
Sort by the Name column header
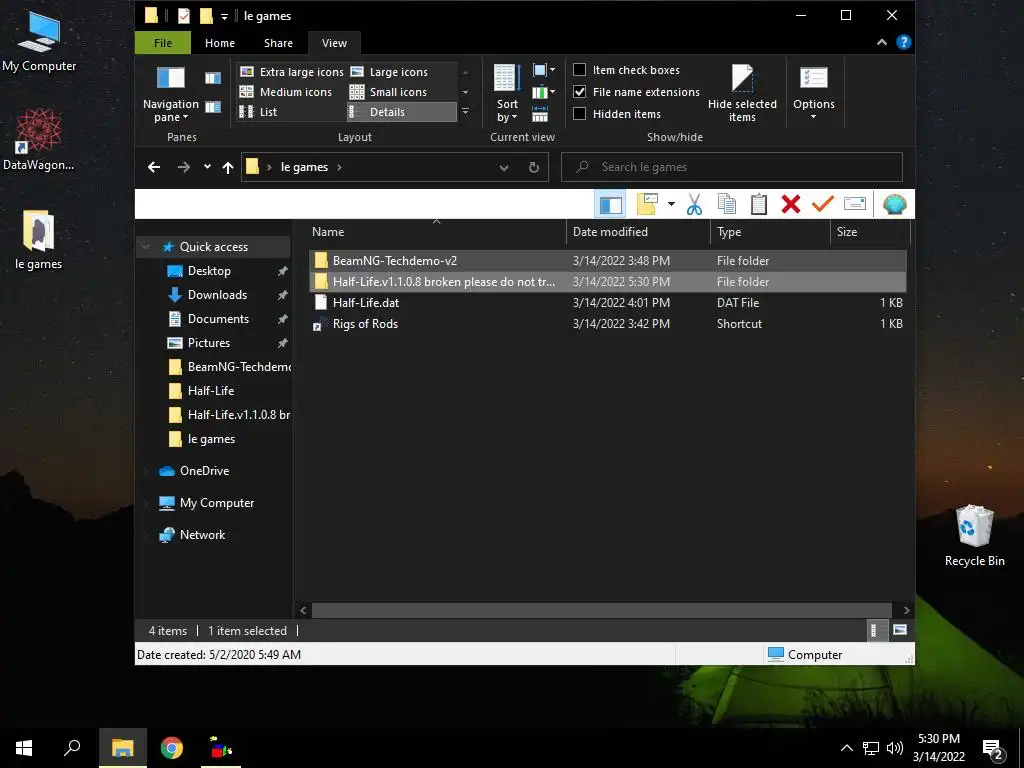pos(436,232)
